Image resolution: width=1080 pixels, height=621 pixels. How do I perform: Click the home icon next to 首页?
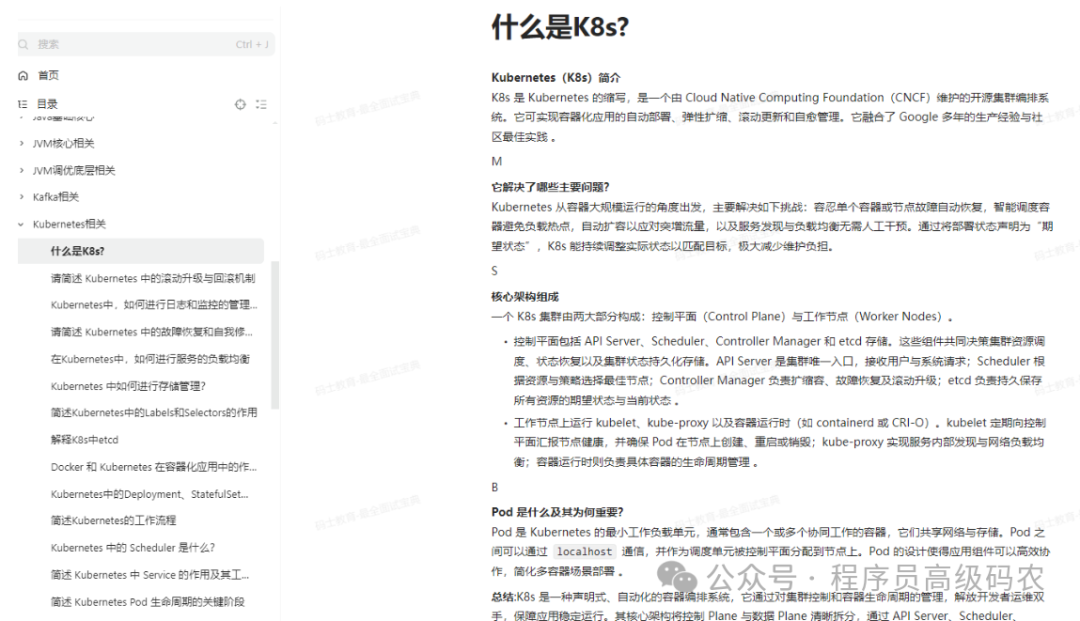[x=21, y=74]
